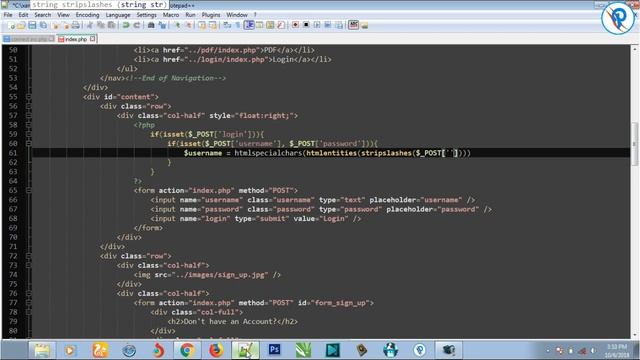Stop macro recording with black square icon
Viewport: 640px width, 360px height.
tap(306, 25)
